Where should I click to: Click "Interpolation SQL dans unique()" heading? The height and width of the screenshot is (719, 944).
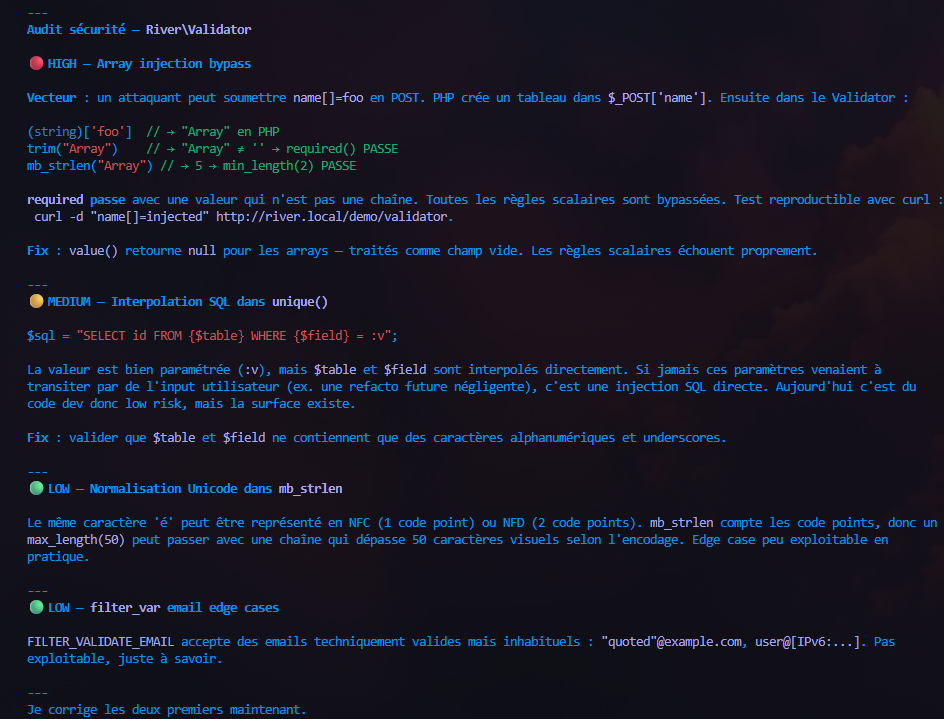pos(219,301)
